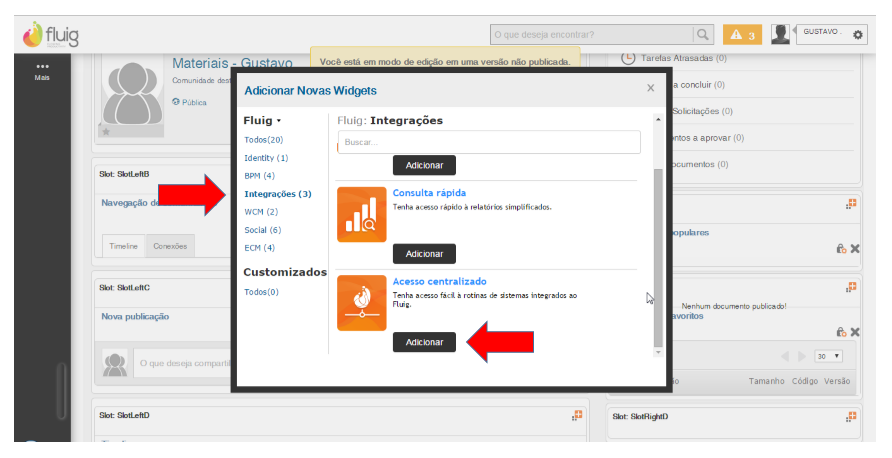This screenshot has height=458, width=892.
Task: Click the widget list scrollbar thumb
Action: point(658,257)
